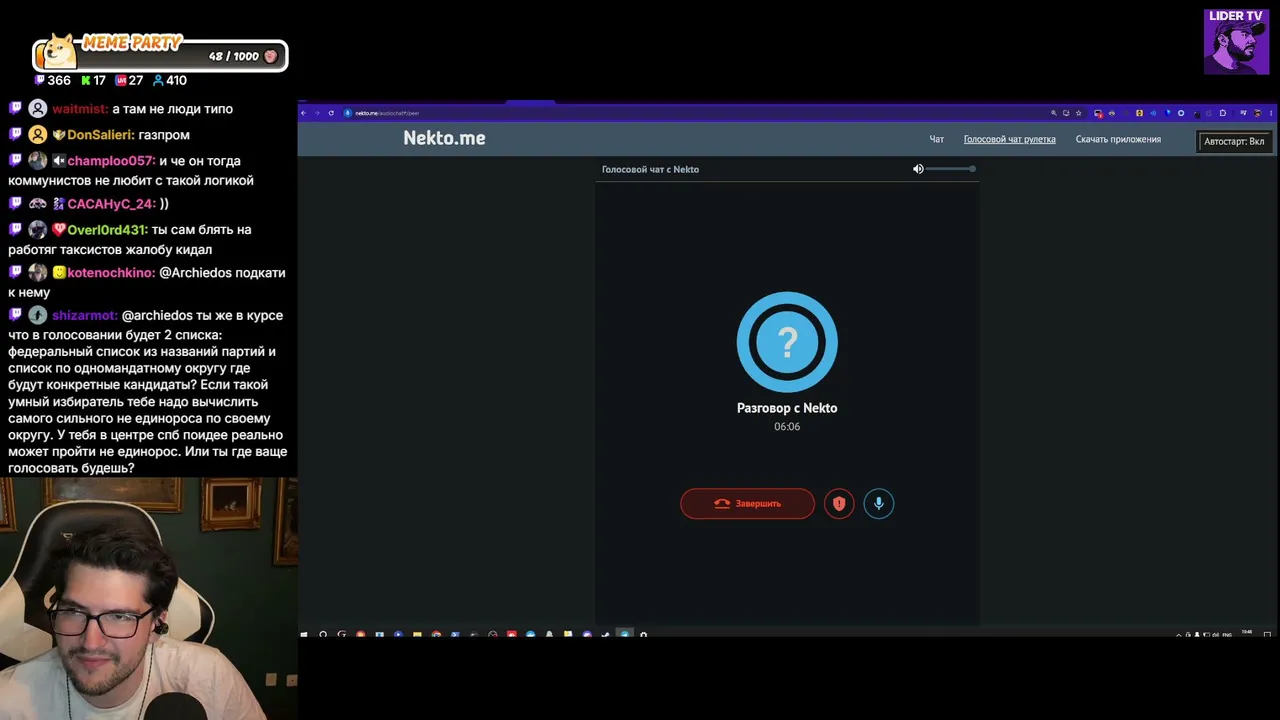Click the Meme Party goal bar
The image size is (1280, 720).
(160, 54)
